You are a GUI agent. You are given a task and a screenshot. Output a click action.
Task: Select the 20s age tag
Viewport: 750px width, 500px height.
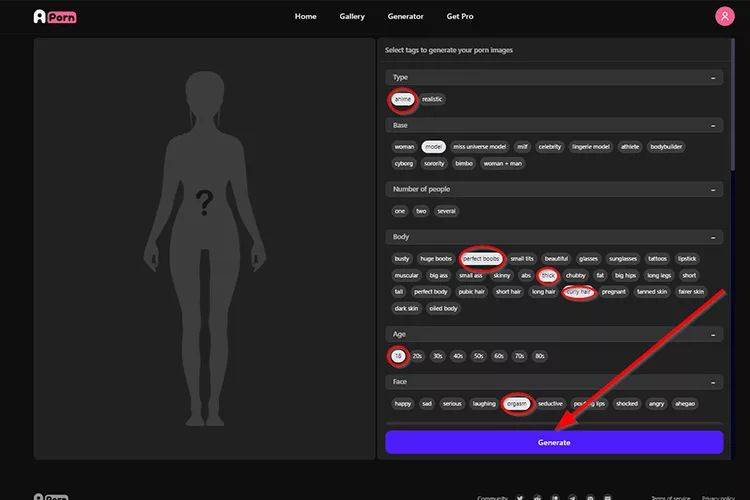(418, 356)
